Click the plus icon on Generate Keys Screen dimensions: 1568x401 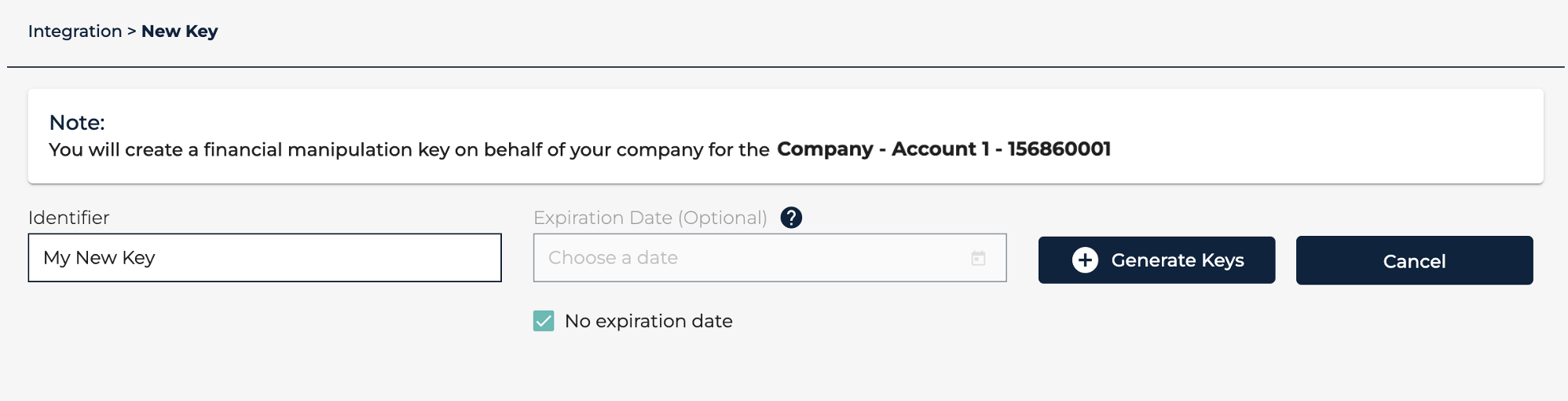click(x=1085, y=260)
